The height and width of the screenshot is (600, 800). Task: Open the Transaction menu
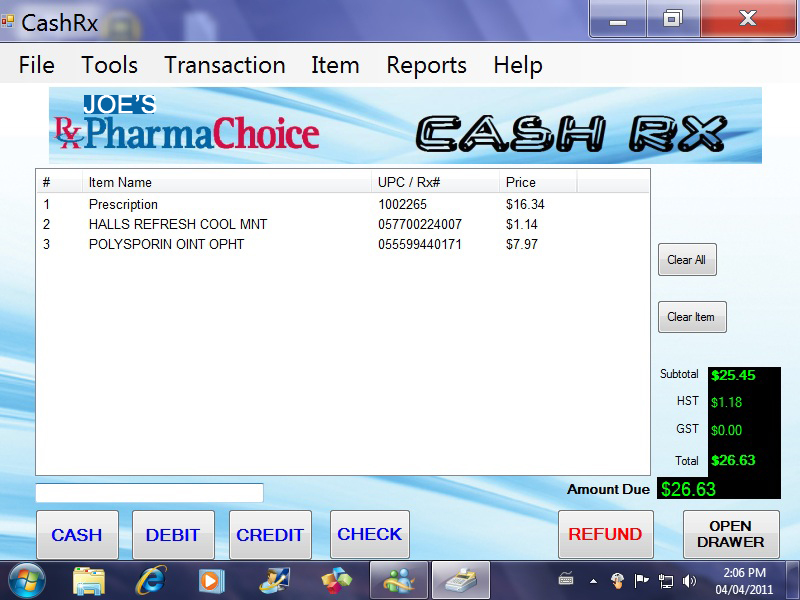tap(224, 65)
